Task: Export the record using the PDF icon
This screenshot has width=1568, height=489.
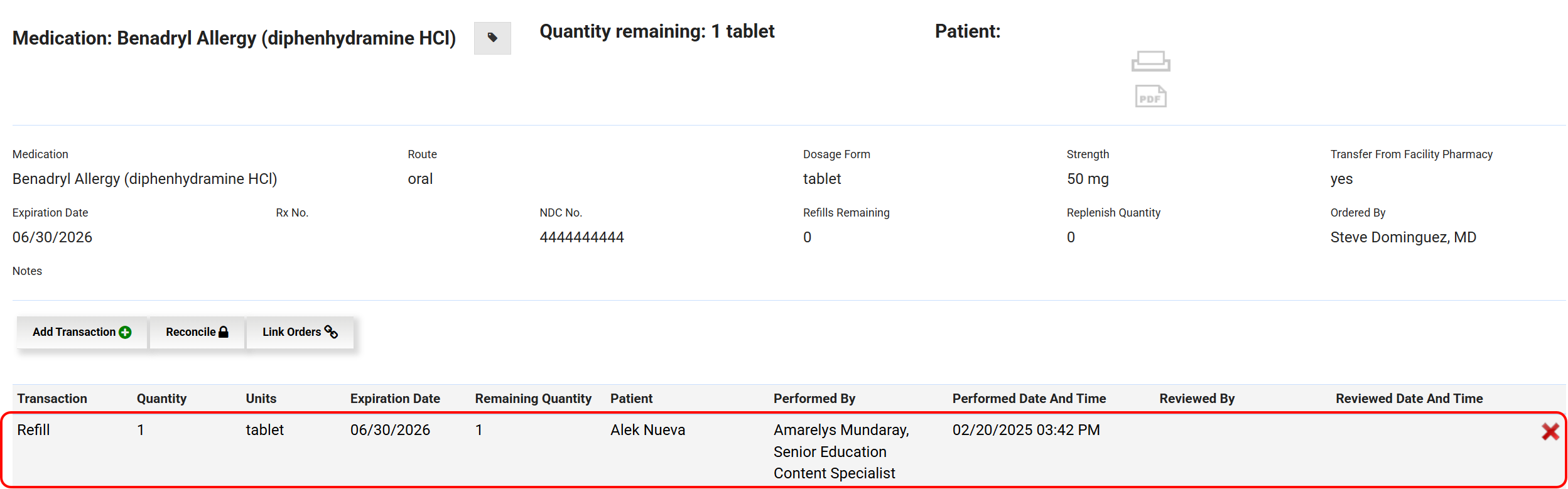Action: pyautogui.click(x=1150, y=97)
